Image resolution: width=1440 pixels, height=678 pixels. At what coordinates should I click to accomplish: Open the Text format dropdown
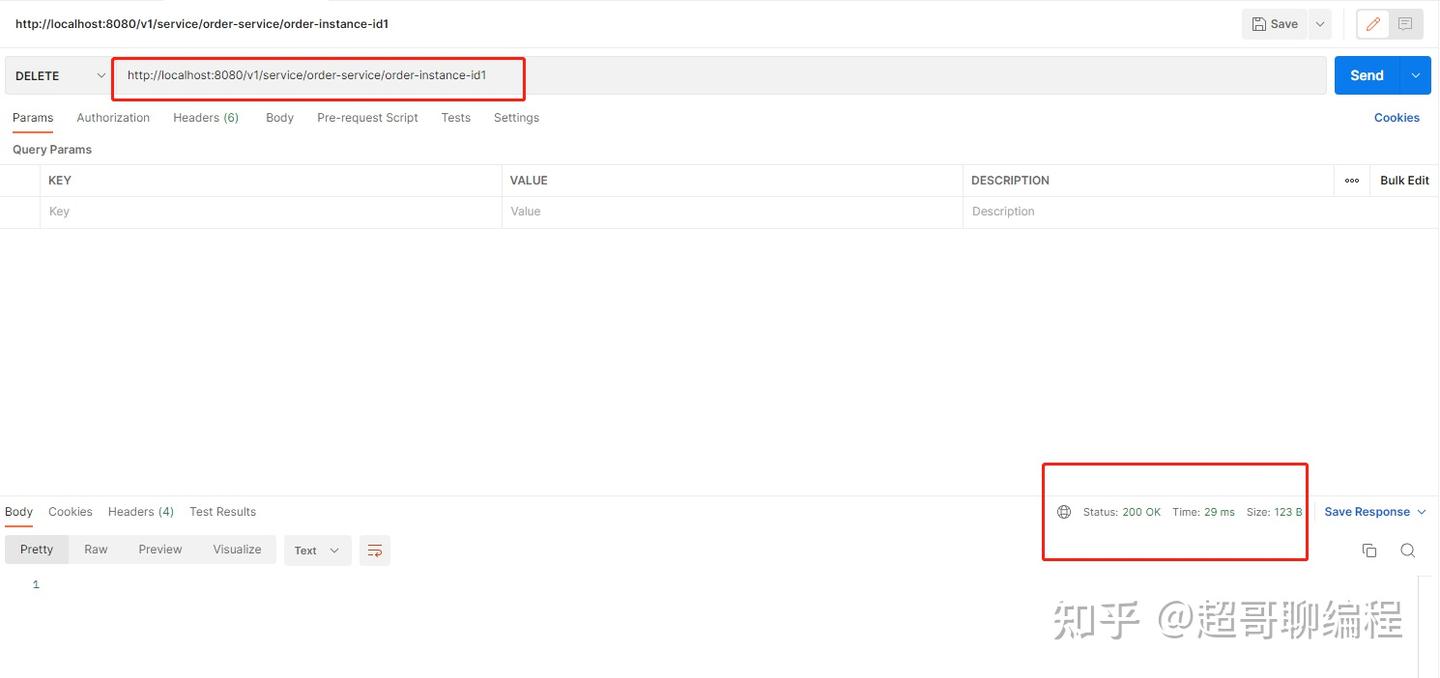(318, 551)
